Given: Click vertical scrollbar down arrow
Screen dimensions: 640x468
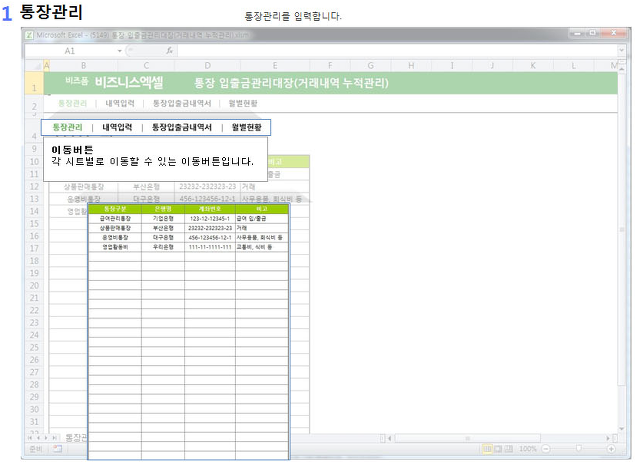Looking at the screenshot, I should point(622,429).
